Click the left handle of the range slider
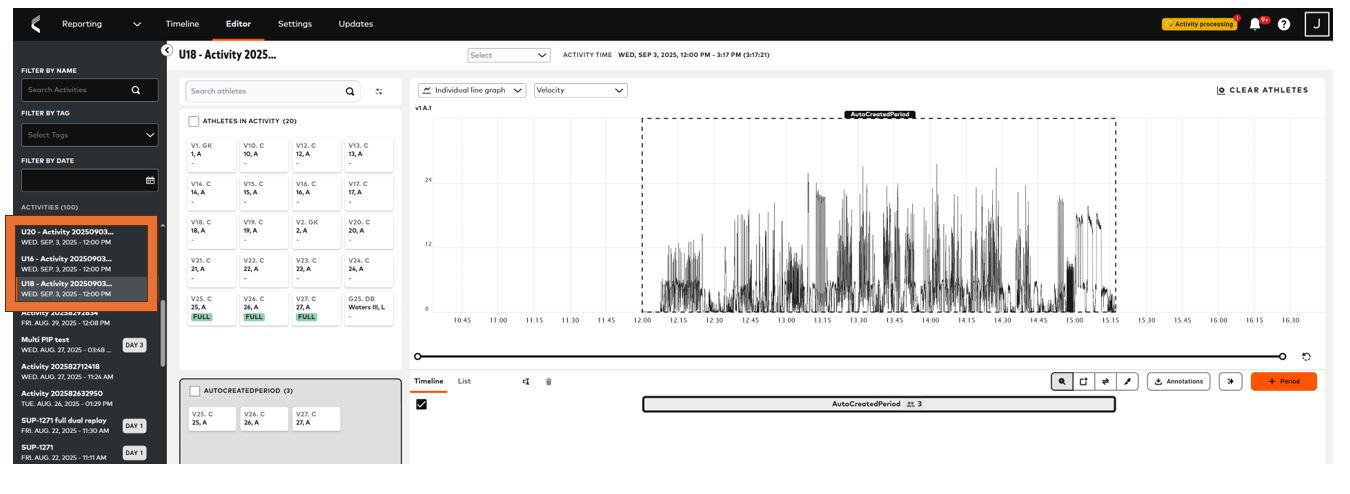 [x=418, y=356]
